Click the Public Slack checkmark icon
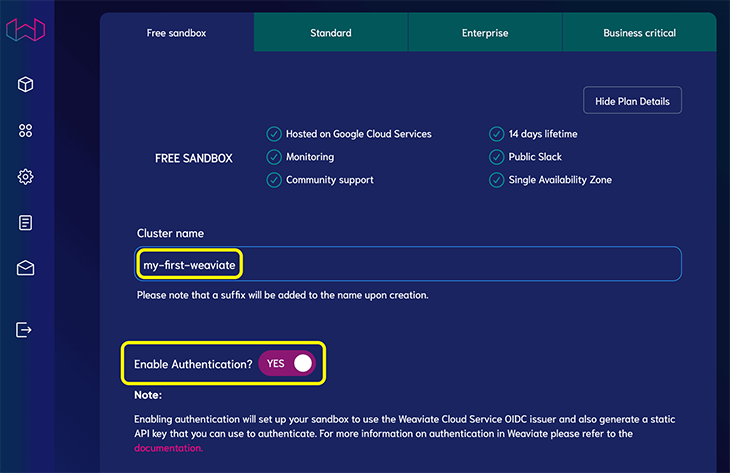730x473 pixels. [x=496, y=157]
